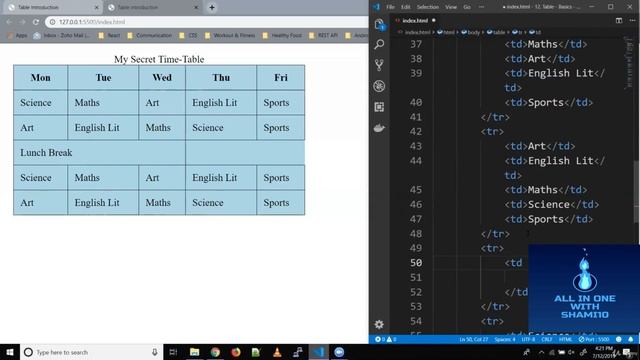640x360 pixels.
Task: Change indentation via Spaces: 4 status item
Action: 505,339
